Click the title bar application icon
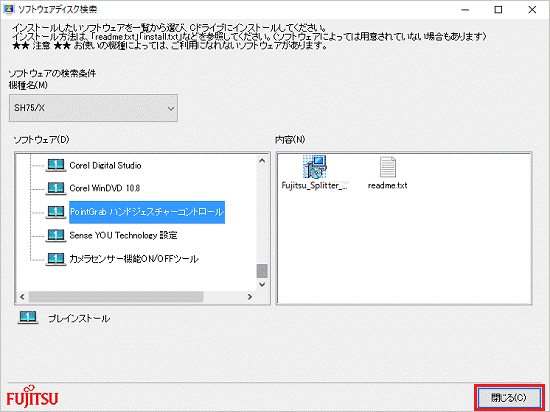The width and height of the screenshot is (550, 412). pos(8,9)
